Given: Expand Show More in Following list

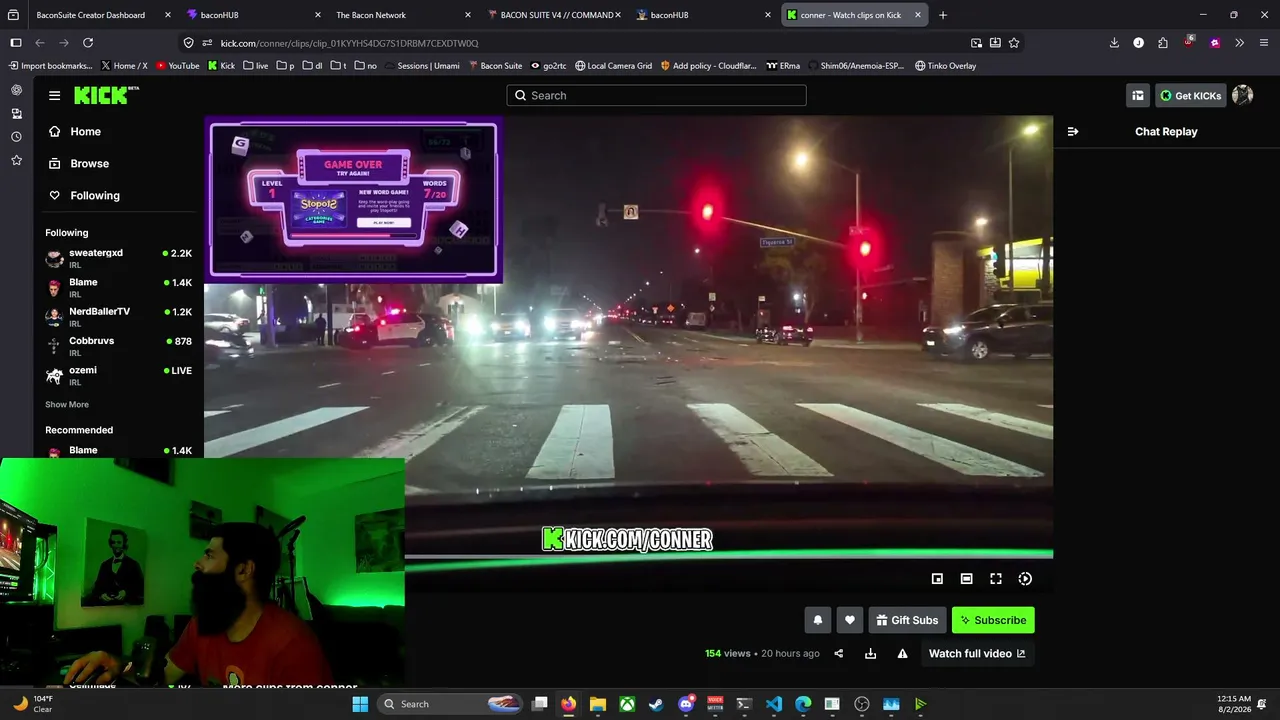Looking at the screenshot, I should click(x=67, y=404).
